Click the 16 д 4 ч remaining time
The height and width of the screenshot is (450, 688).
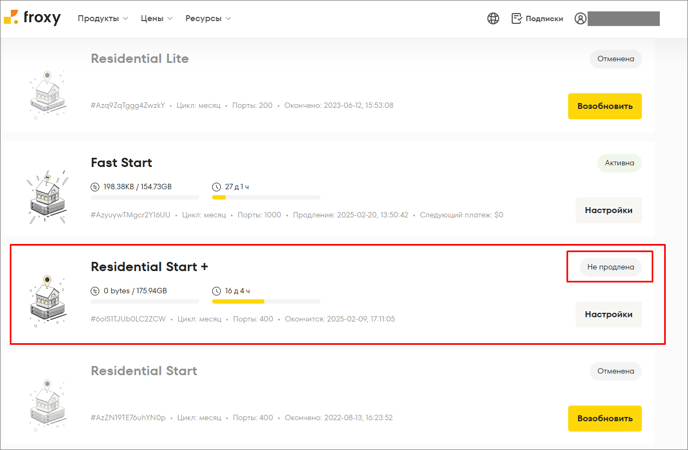pos(237,291)
